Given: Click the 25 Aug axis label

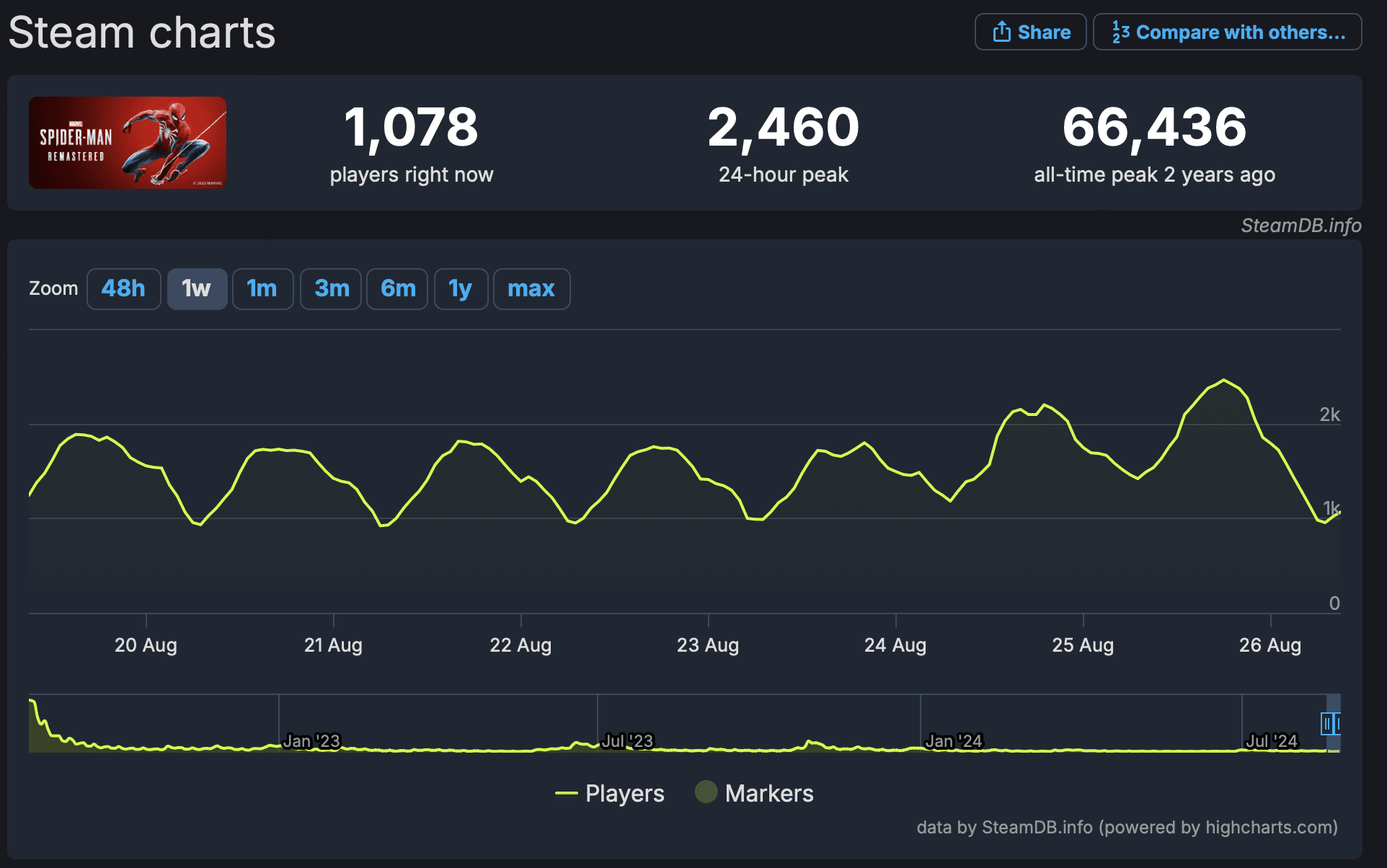Looking at the screenshot, I should click(x=1083, y=645).
